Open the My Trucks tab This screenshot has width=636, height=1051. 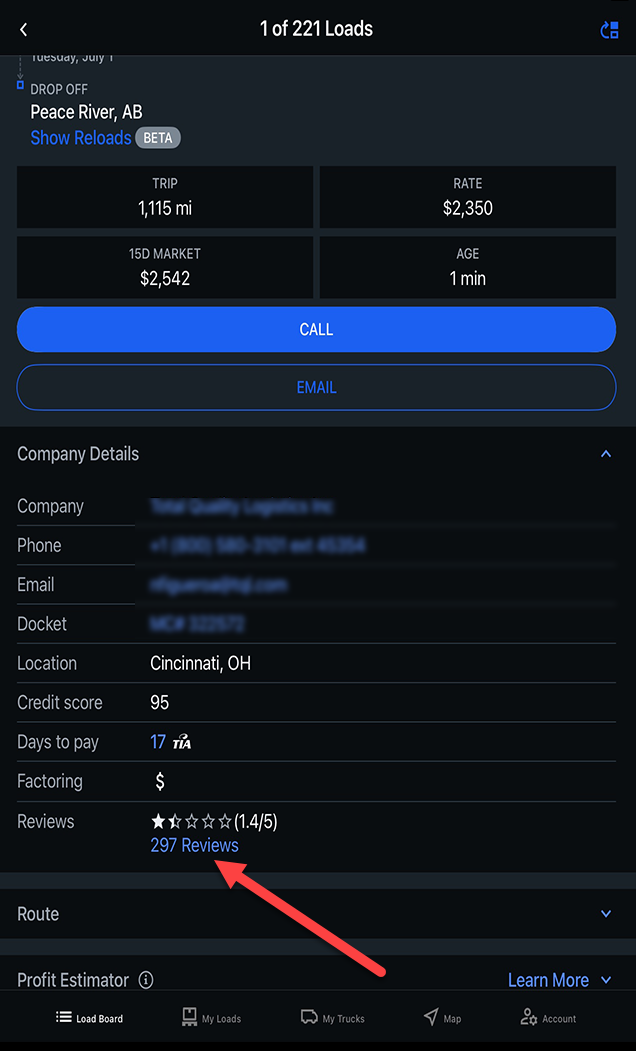point(333,1018)
